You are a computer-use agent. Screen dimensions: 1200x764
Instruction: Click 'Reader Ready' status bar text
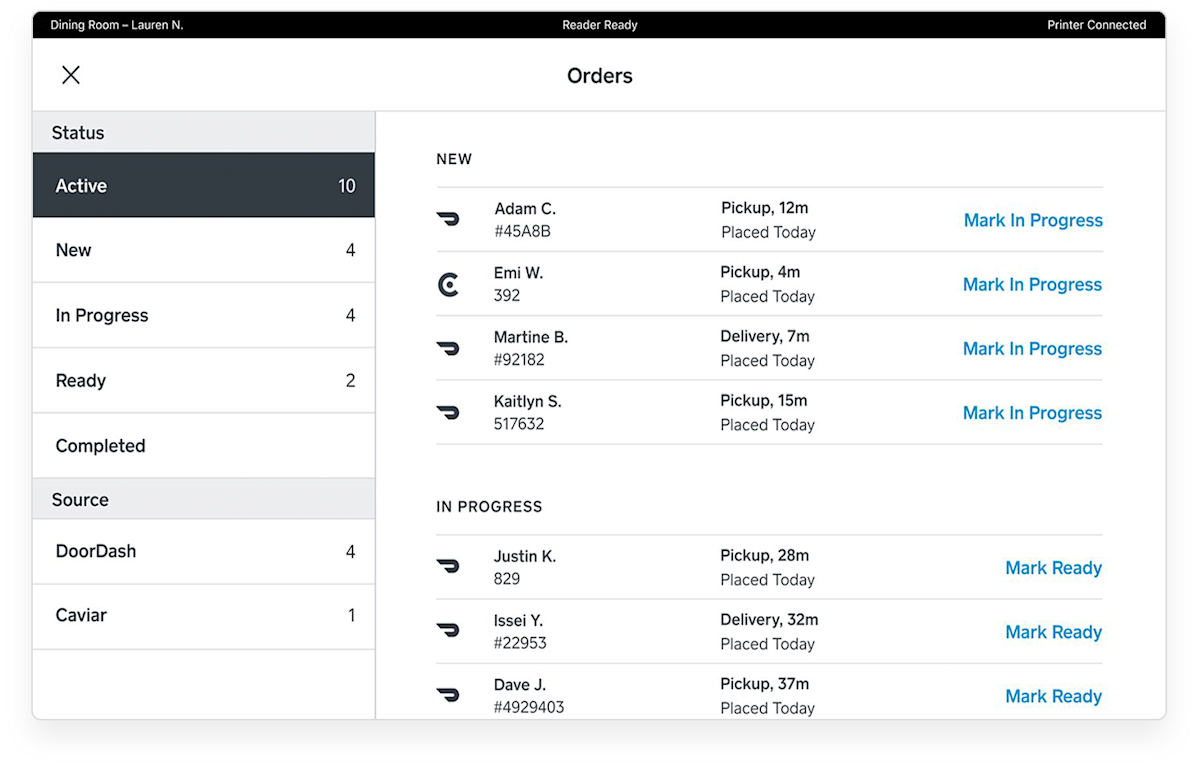tap(600, 25)
